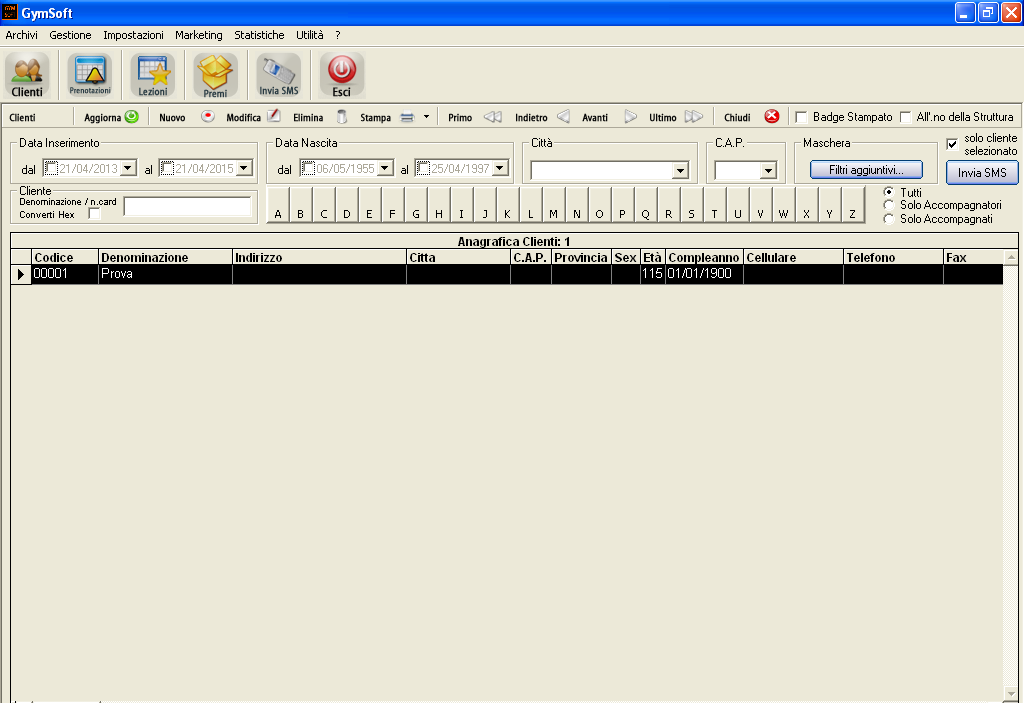This screenshot has height=703, width=1024.
Task: Sort by the Codice column header
Action: (x=65, y=257)
